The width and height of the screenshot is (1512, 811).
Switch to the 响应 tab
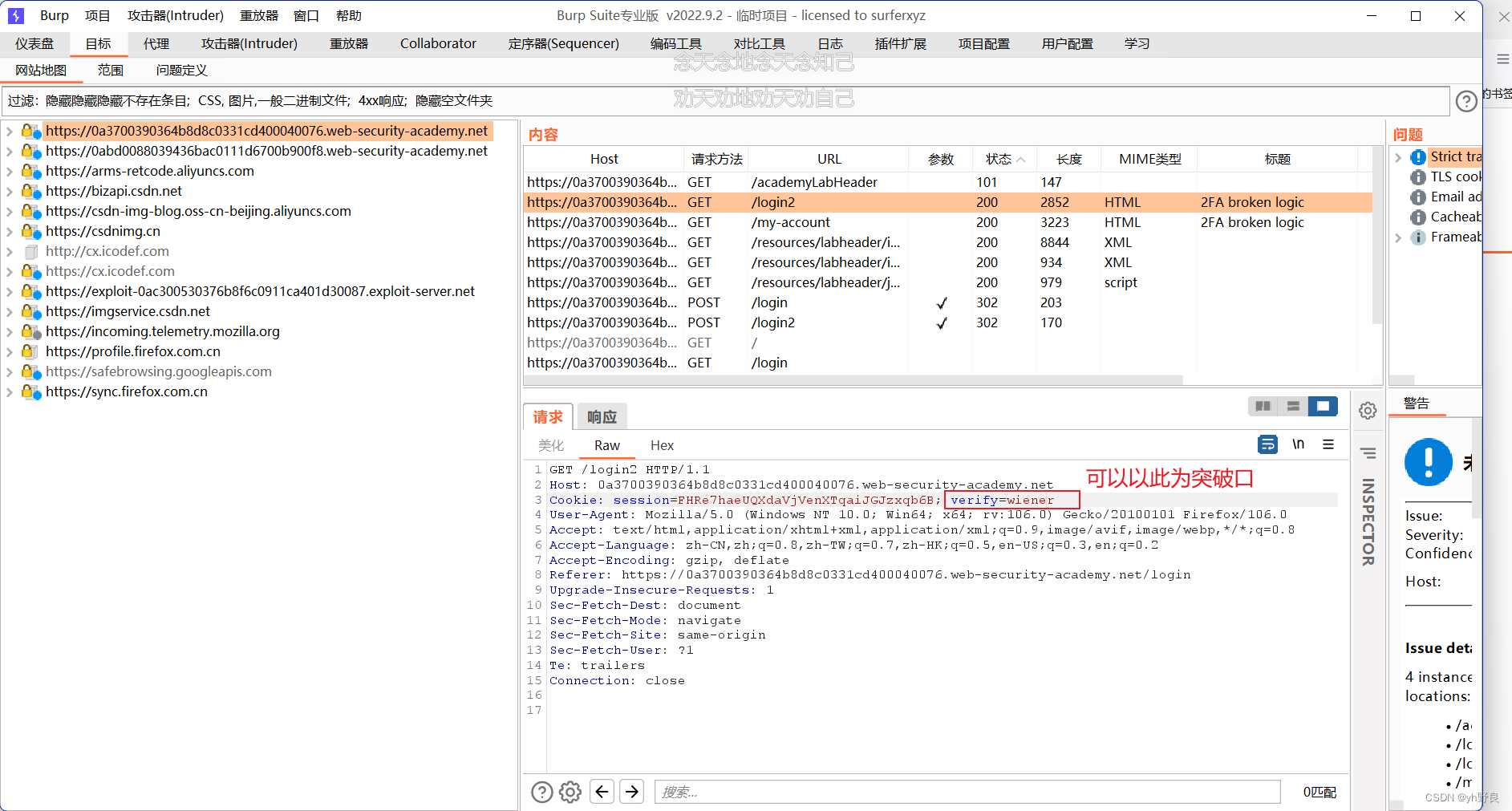click(x=602, y=417)
